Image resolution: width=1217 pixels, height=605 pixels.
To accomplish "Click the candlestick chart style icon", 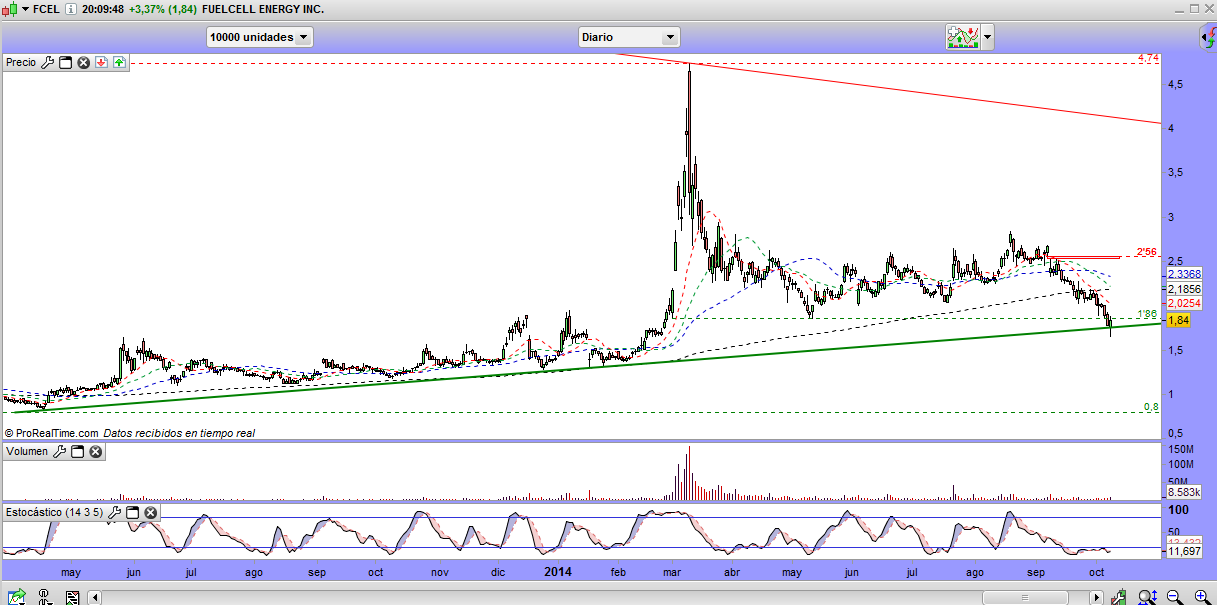I will 9,9.
